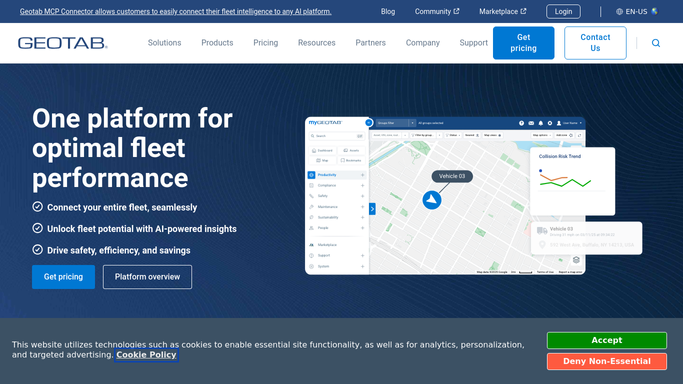Expand the blue side panel chevron on map

click(x=372, y=209)
